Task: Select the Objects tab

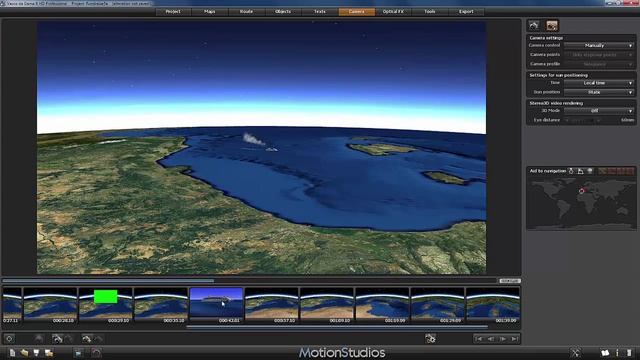Action: coord(283,12)
